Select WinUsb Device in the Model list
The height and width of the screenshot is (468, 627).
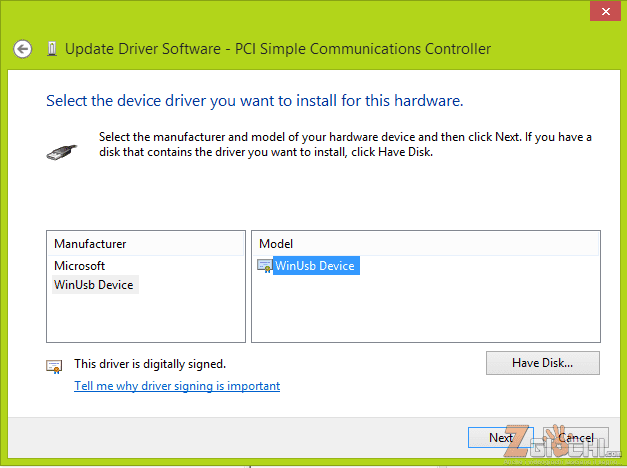316,266
